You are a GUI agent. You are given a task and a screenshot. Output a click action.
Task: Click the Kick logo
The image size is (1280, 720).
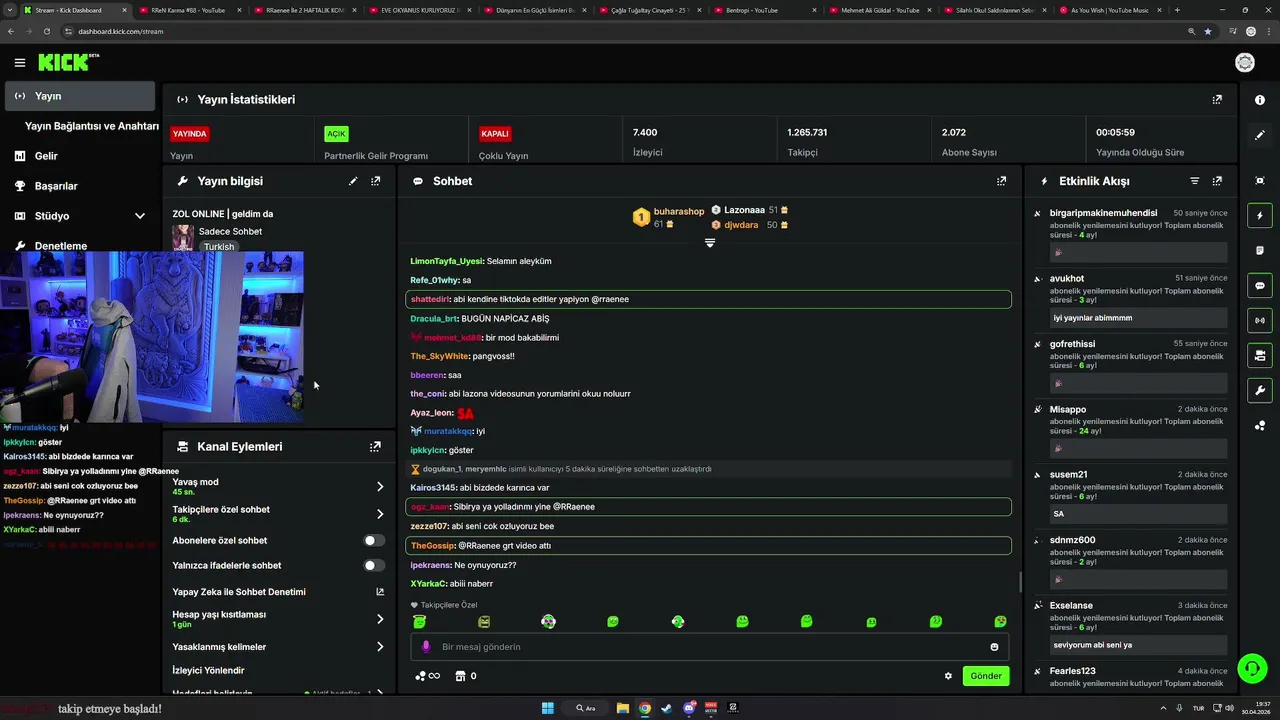point(68,63)
